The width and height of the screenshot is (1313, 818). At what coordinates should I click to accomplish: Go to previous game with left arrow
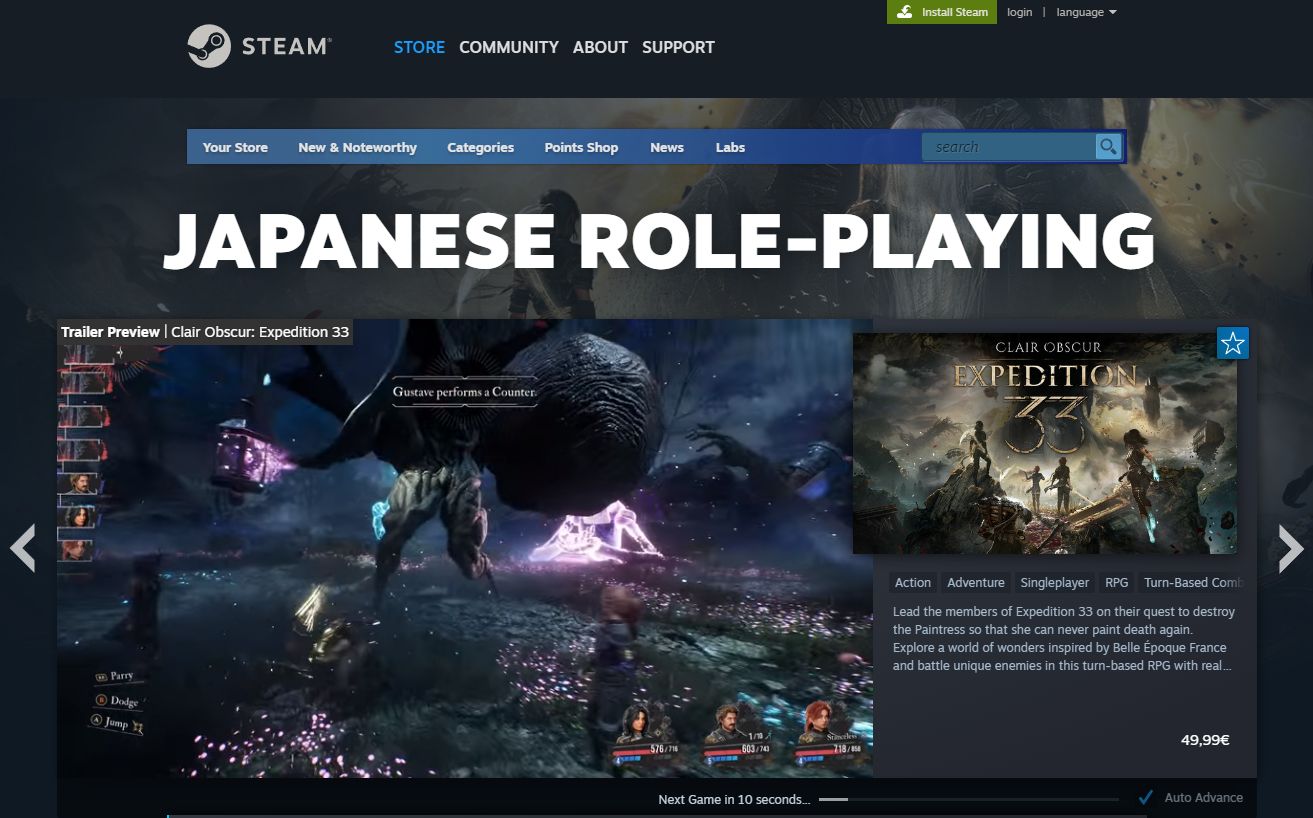[x=22, y=548]
